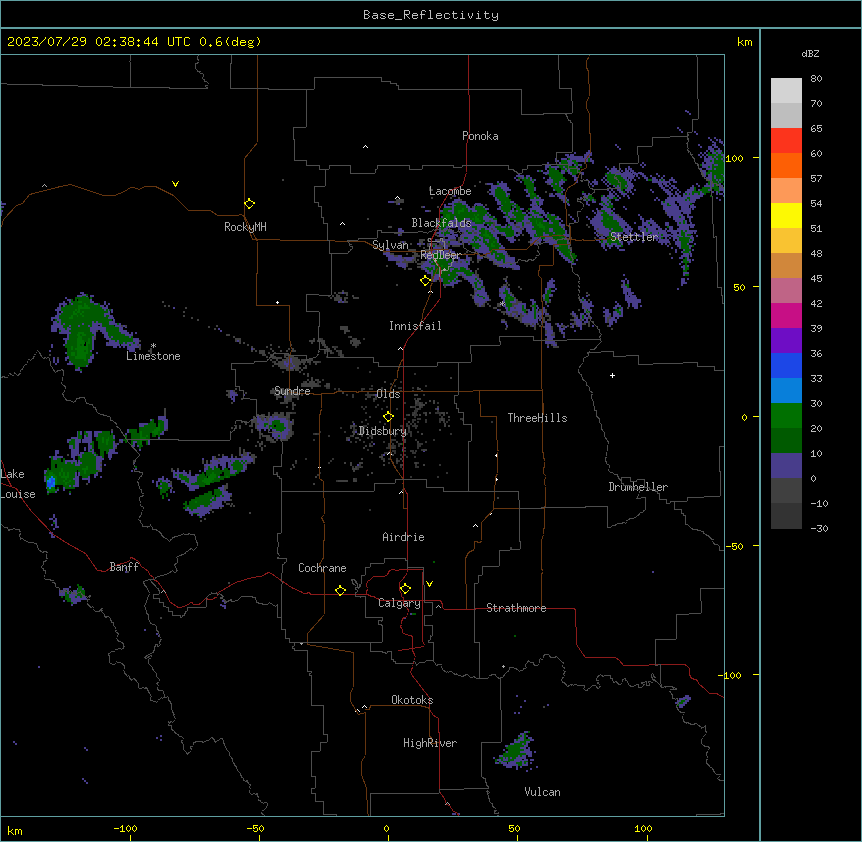Click the Innisfail city label

tap(415, 326)
